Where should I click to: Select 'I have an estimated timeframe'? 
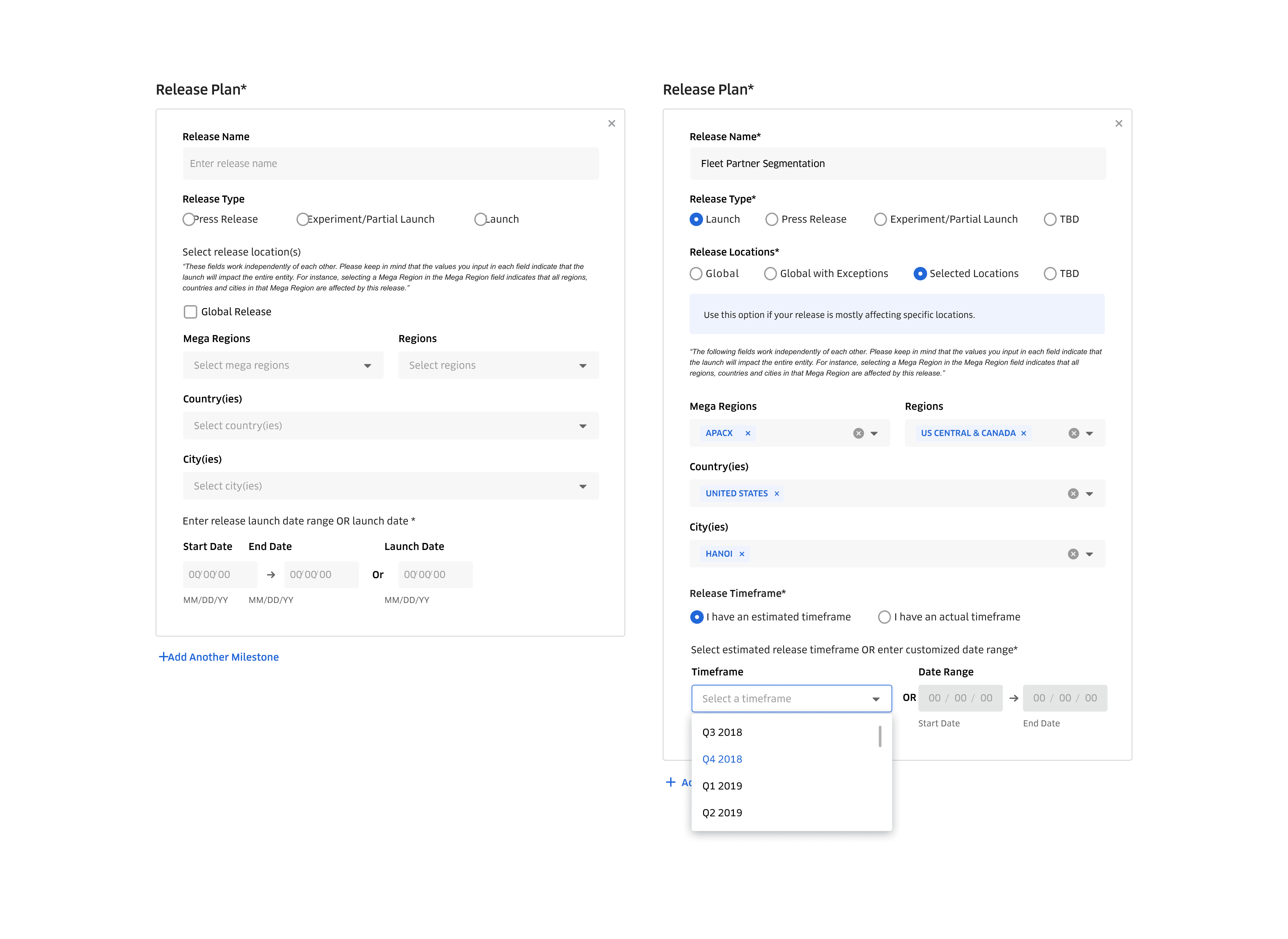[697, 617]
